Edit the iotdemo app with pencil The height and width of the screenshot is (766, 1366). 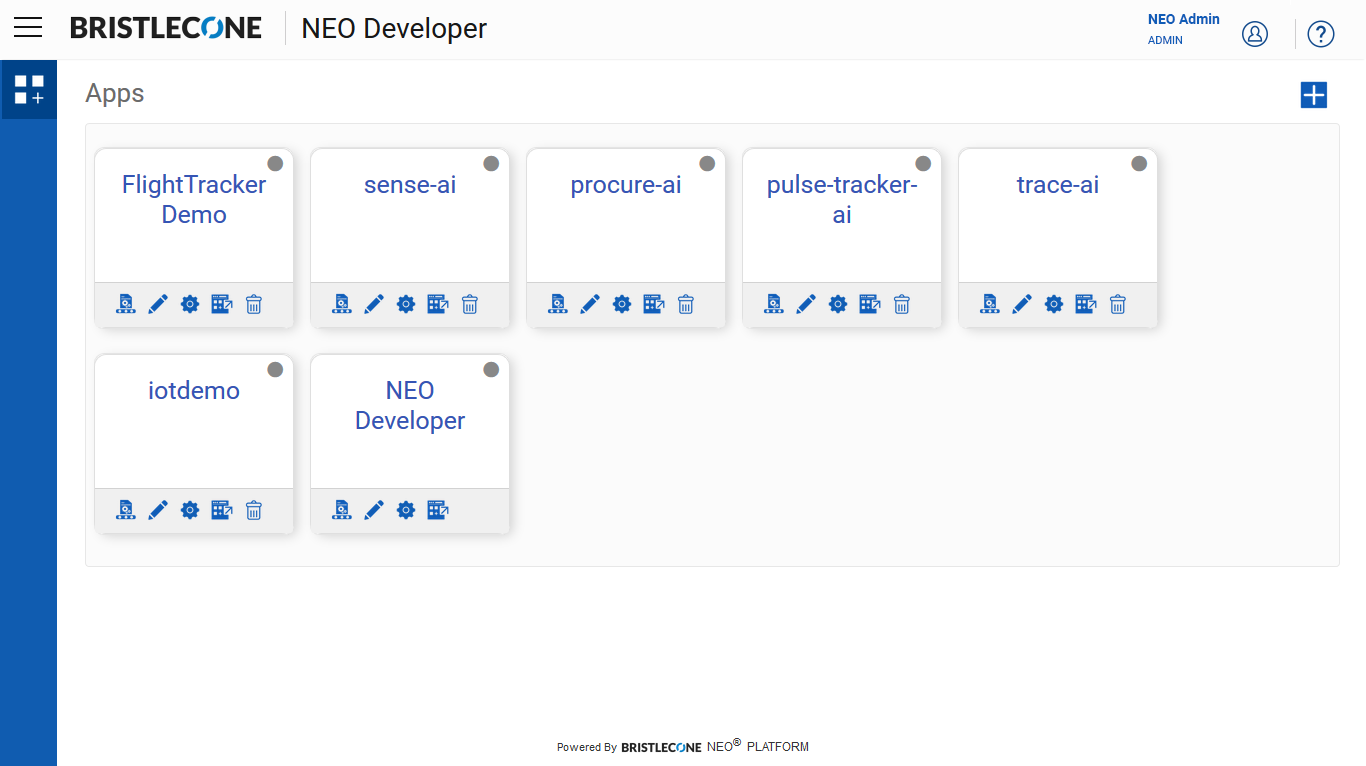[158, 510]
